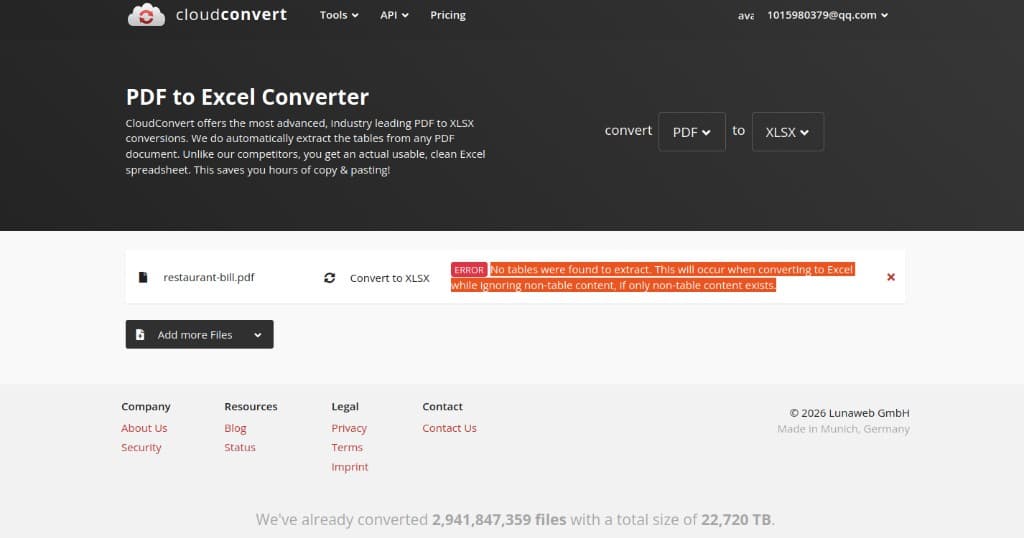Click the CloudConvert cloud logo icon
Screen dimensions: 1024x538
146,14
